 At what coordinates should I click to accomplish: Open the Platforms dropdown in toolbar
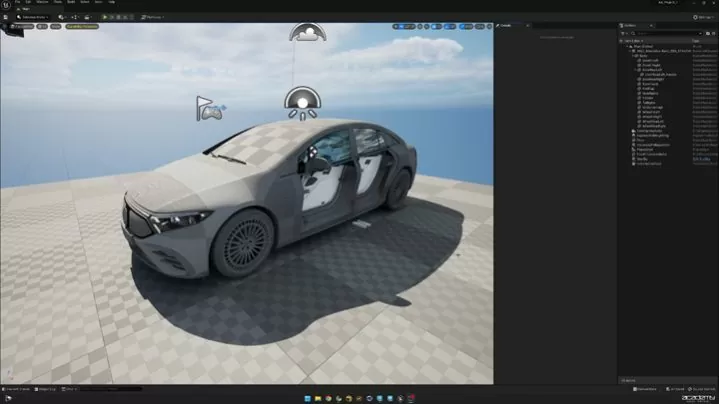(x=154, y=17)
